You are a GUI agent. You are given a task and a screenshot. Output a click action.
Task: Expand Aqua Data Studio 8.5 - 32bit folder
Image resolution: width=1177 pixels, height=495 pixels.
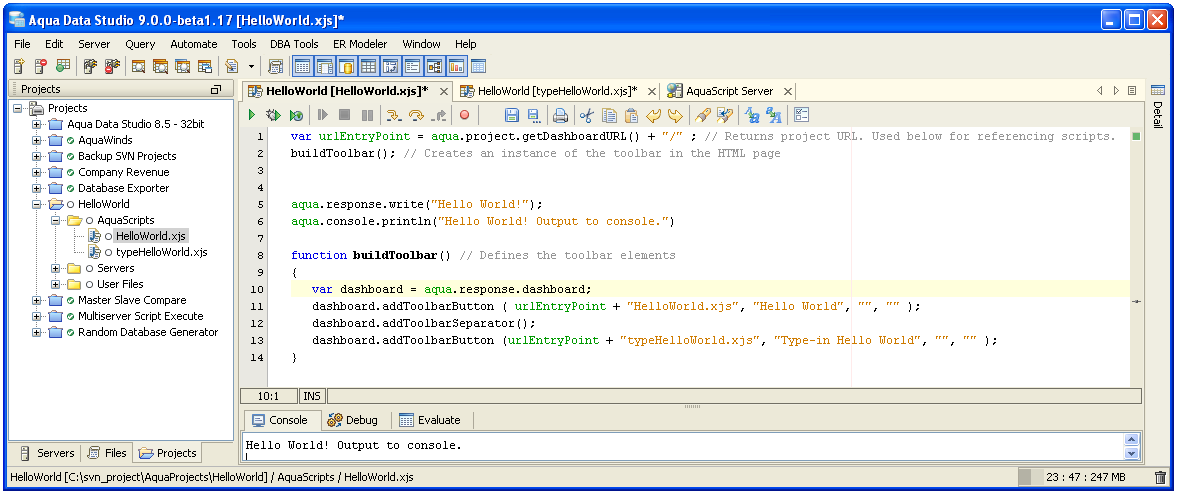click(37, 124)
